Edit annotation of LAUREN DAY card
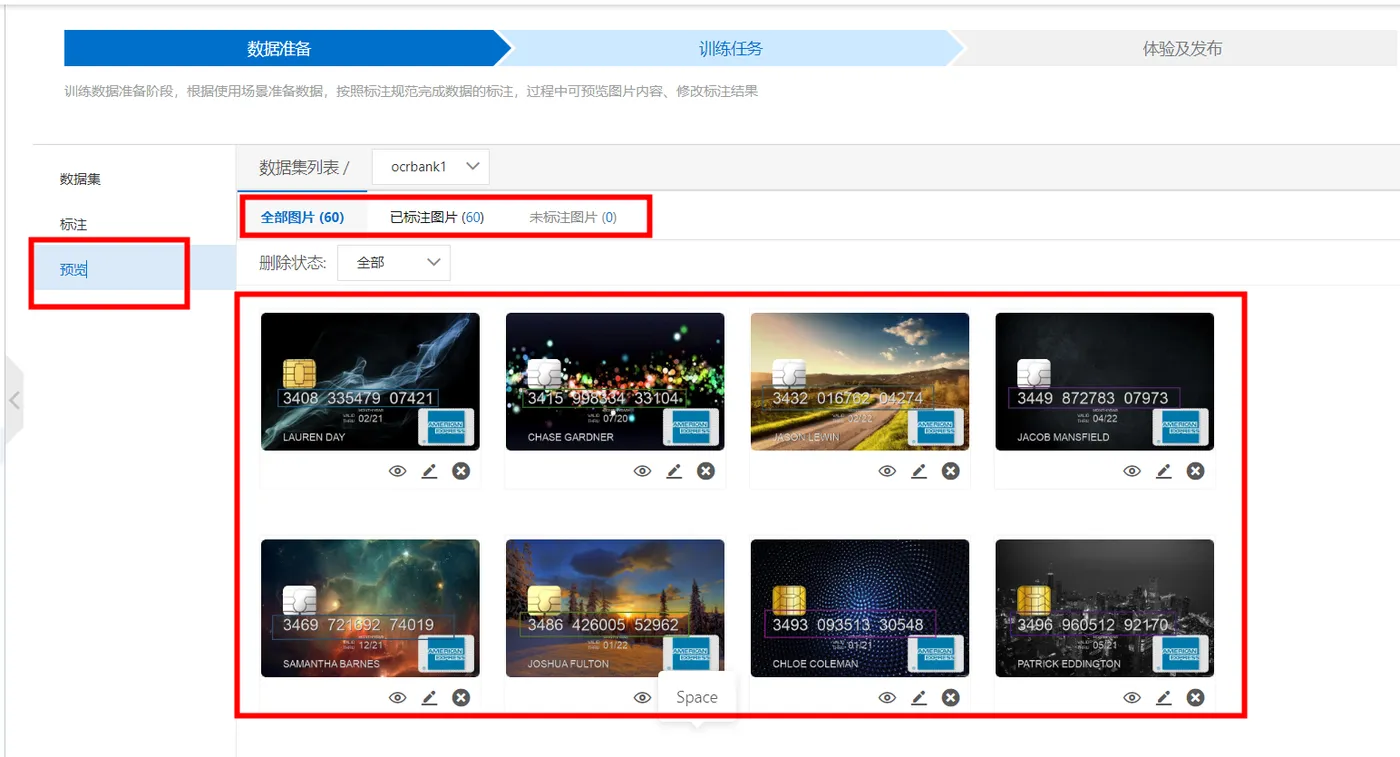Screen dimensions: 1400x757 (x=429, y=471)
